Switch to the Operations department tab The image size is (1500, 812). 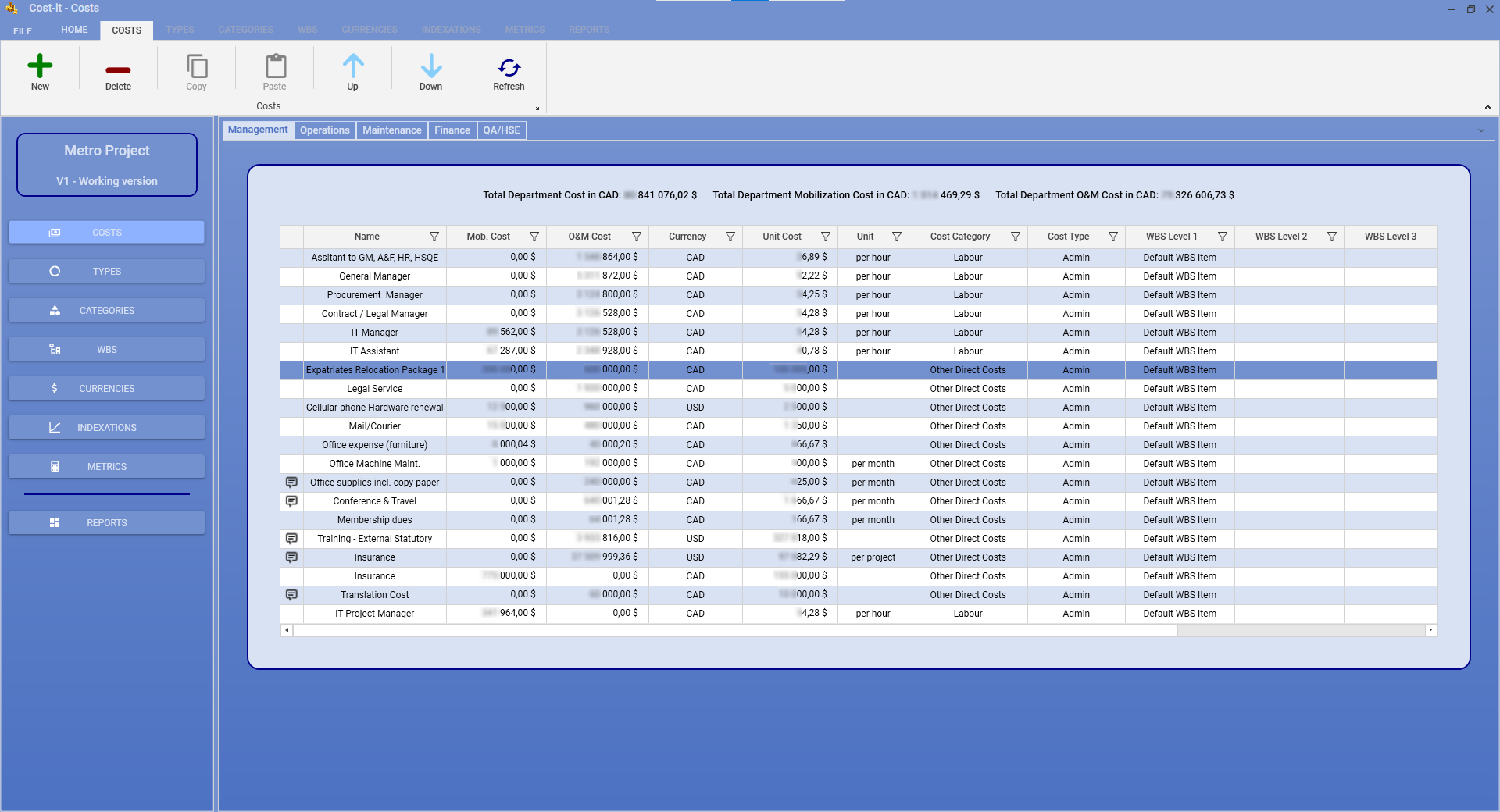pos(325,130)
